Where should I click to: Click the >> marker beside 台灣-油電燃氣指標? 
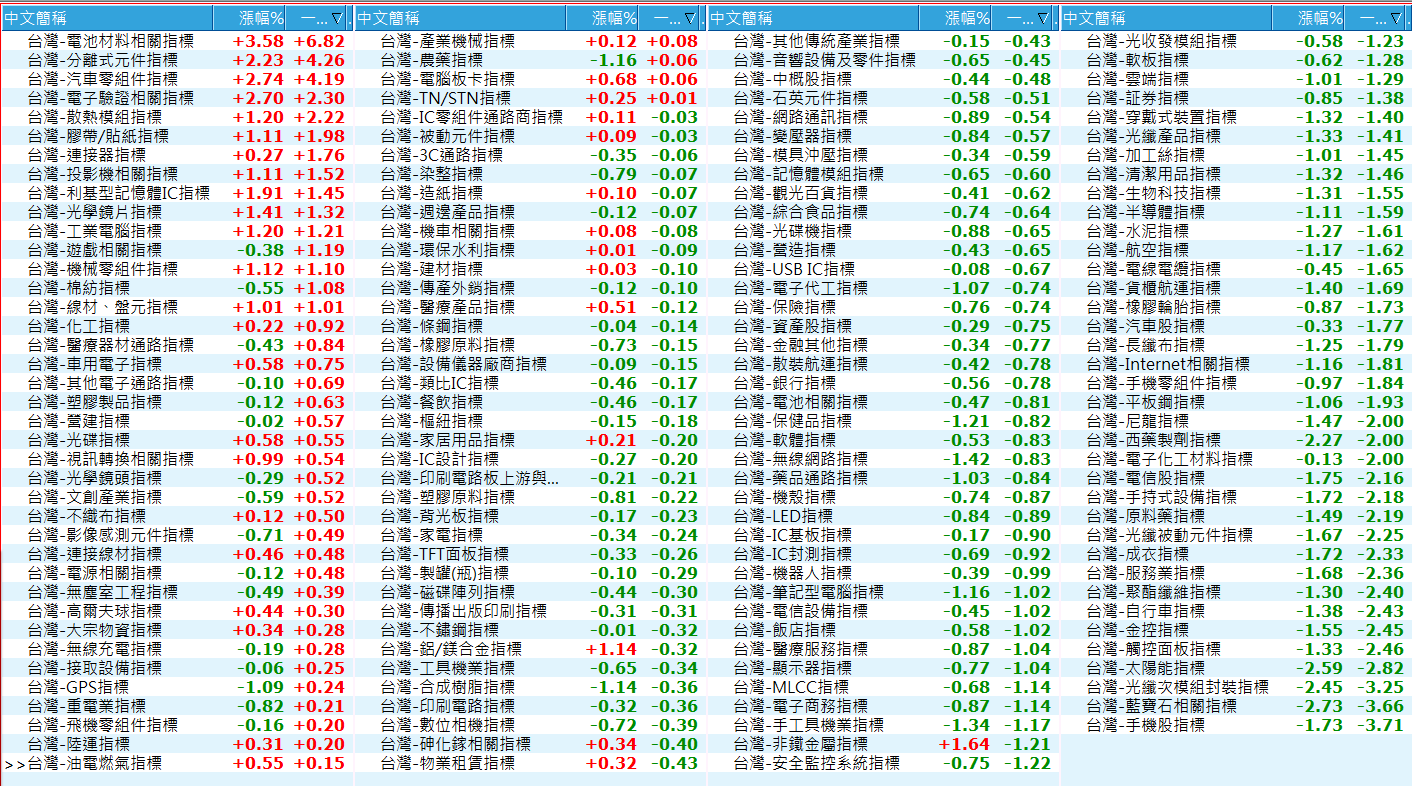(x=14, y=764)
